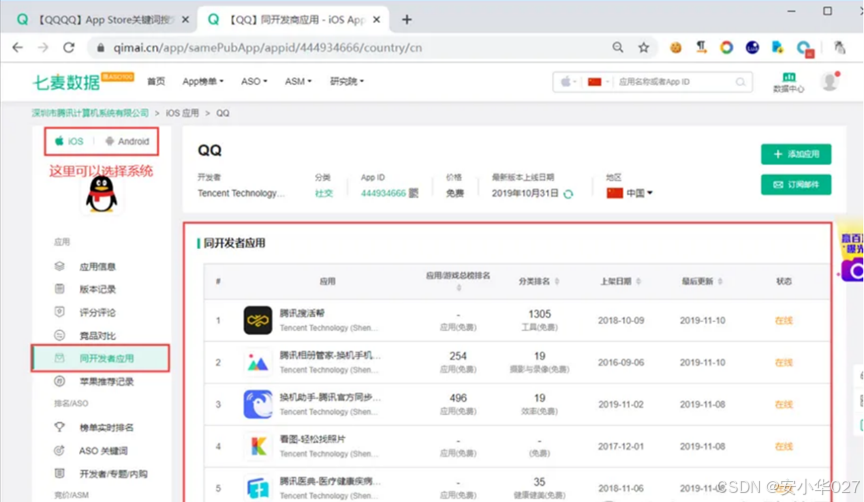
Task: Close the App Store关键词 tab
Action: click(185, 20)
